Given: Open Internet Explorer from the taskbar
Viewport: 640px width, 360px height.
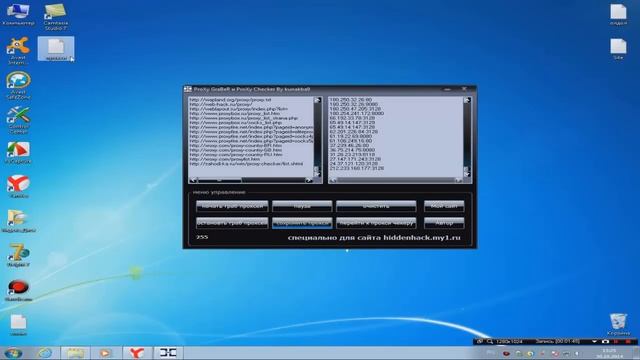Looking at the screenshot, I should (44, 353).
